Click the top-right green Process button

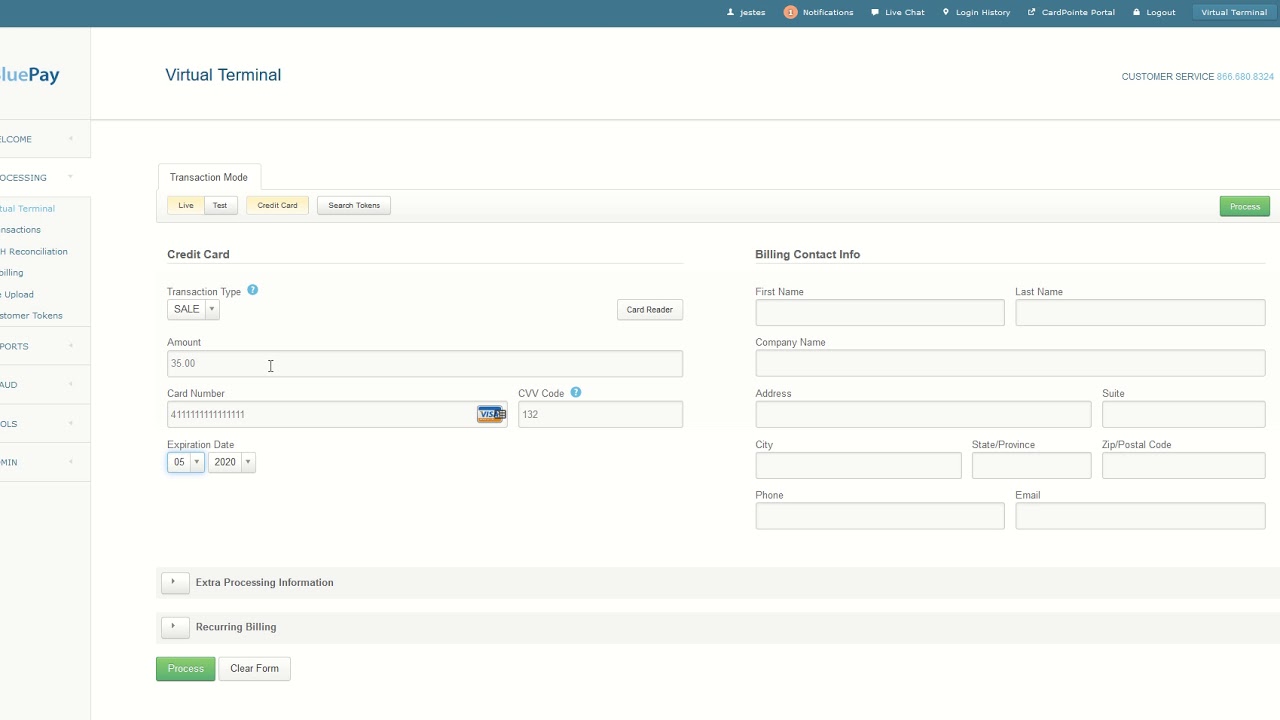(1245, 206)
